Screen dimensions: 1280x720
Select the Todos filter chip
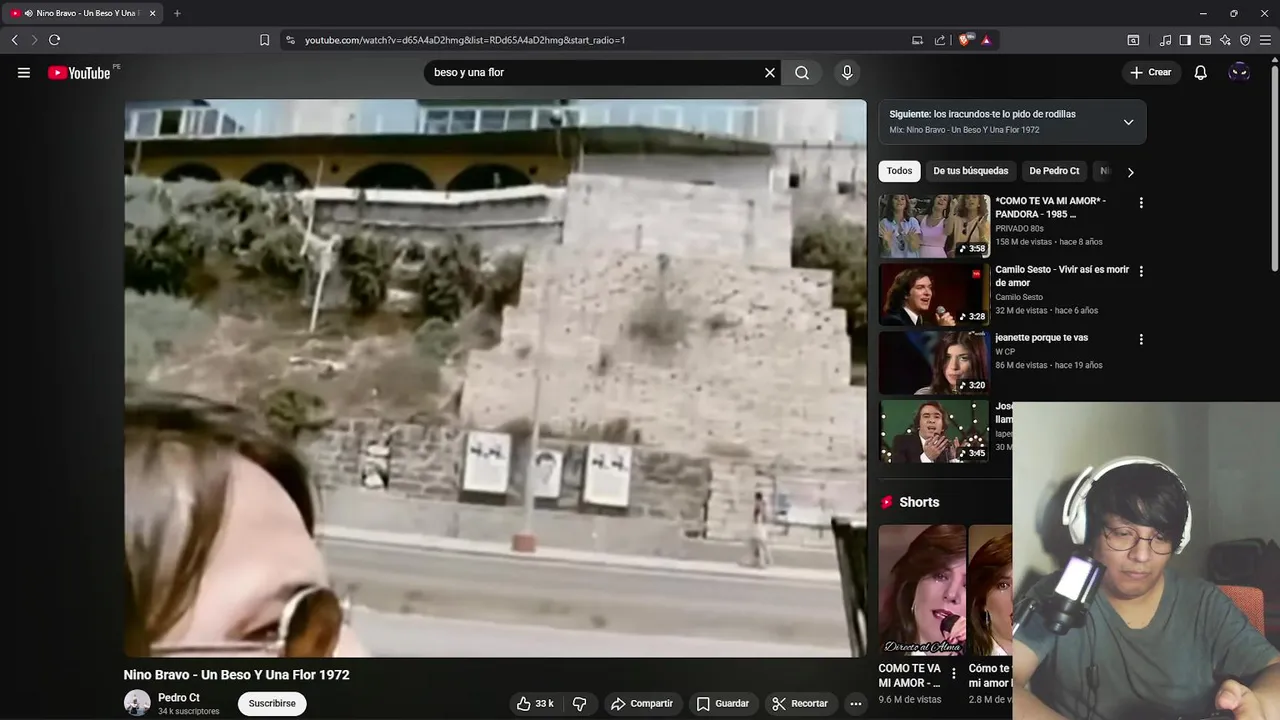tap(899, 171)
